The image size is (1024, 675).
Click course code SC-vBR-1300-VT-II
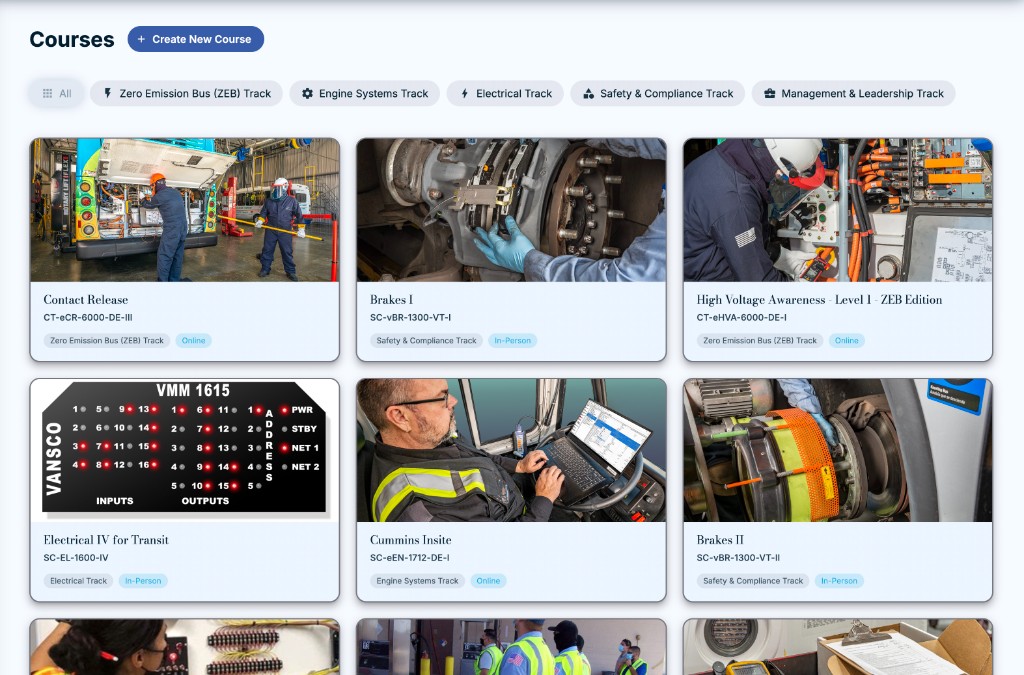[738, 557]
